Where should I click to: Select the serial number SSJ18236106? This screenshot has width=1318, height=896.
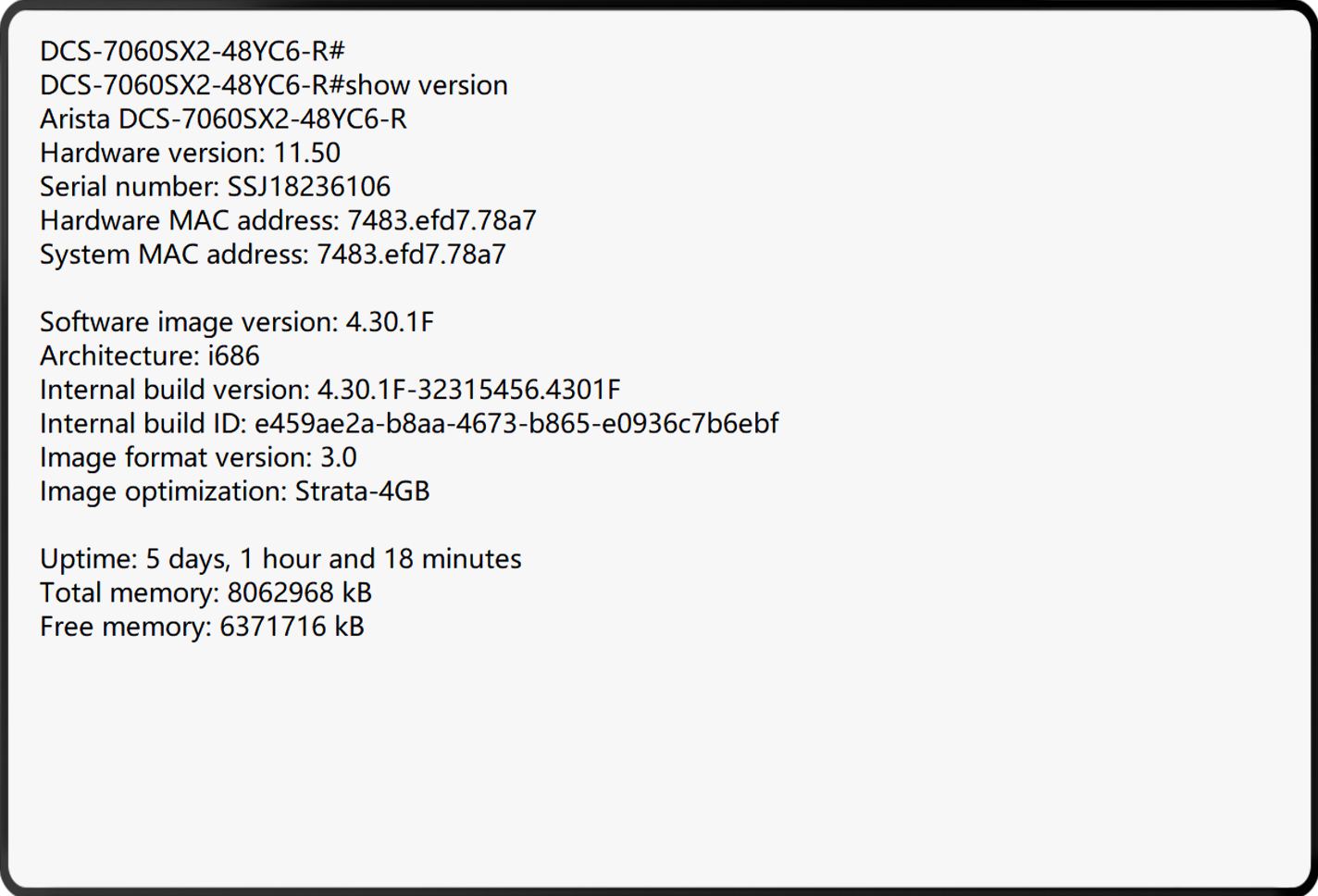pyautogui.click(x=309, y=187)
